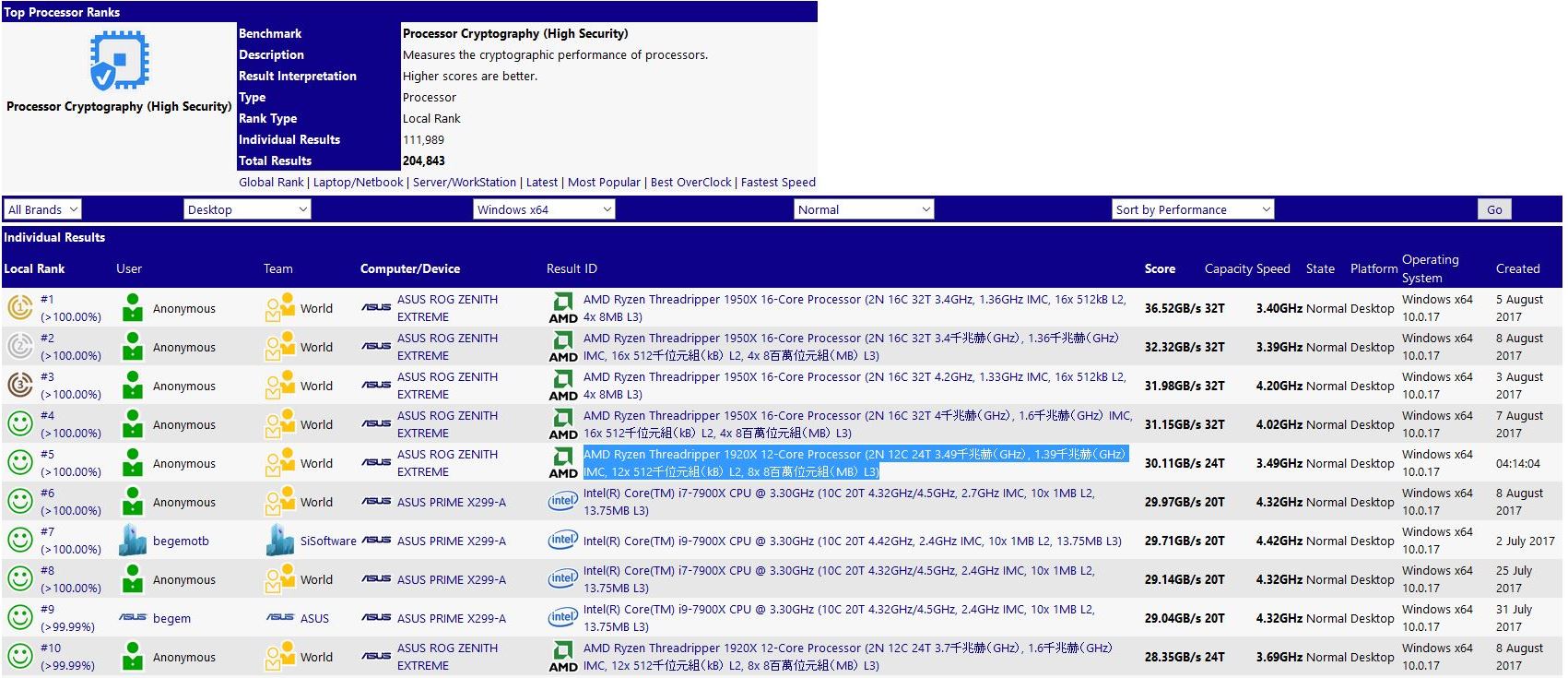The height and width of the screenshot is (678, 1568).
Task: Click the ASUS device logo in row #6
Action: tap(376, 501)
